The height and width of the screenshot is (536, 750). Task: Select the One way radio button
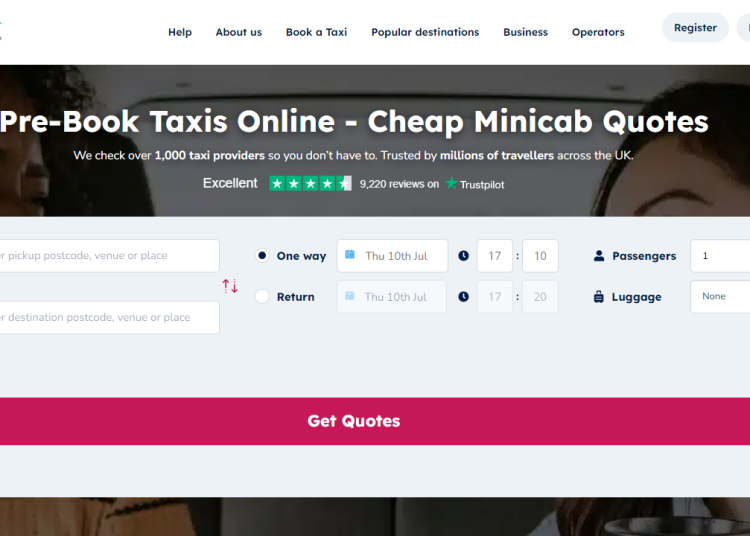pos(262,256)
